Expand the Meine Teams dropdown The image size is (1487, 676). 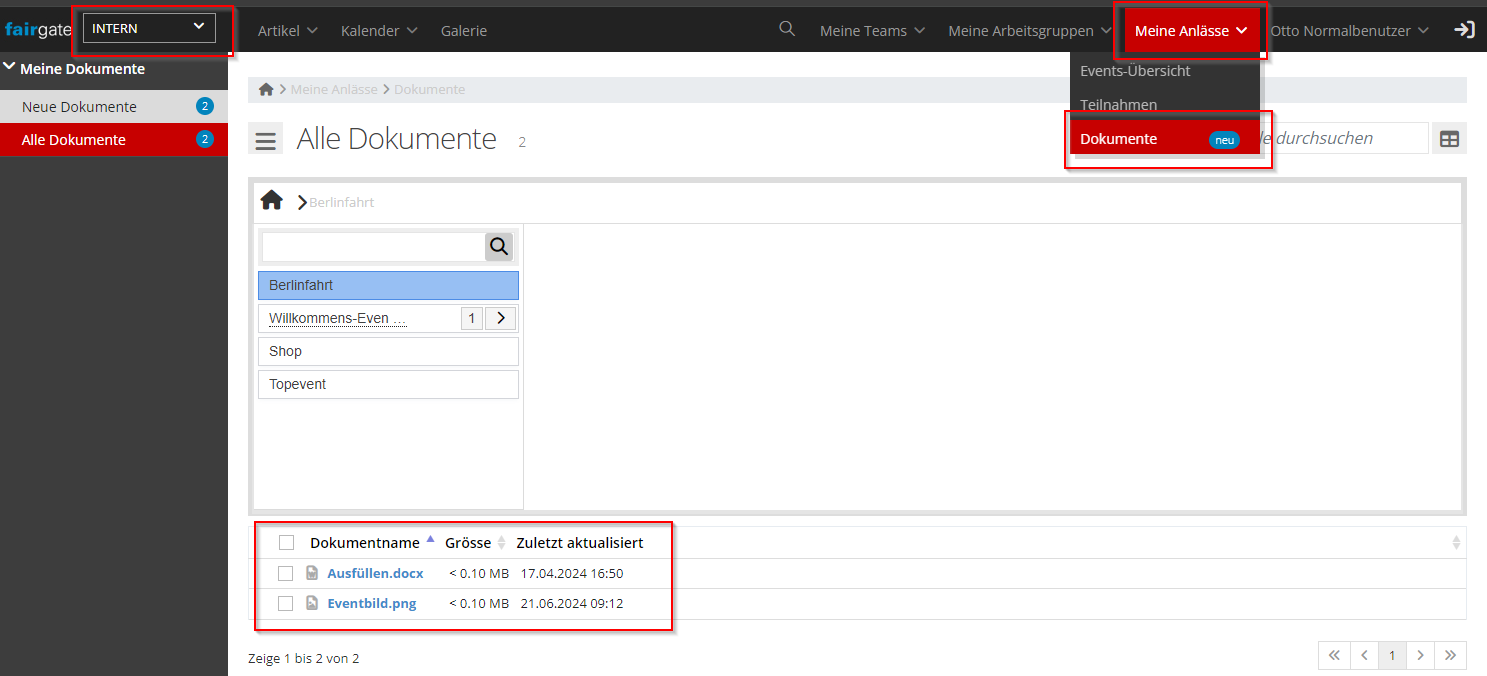tap(871, 31)
